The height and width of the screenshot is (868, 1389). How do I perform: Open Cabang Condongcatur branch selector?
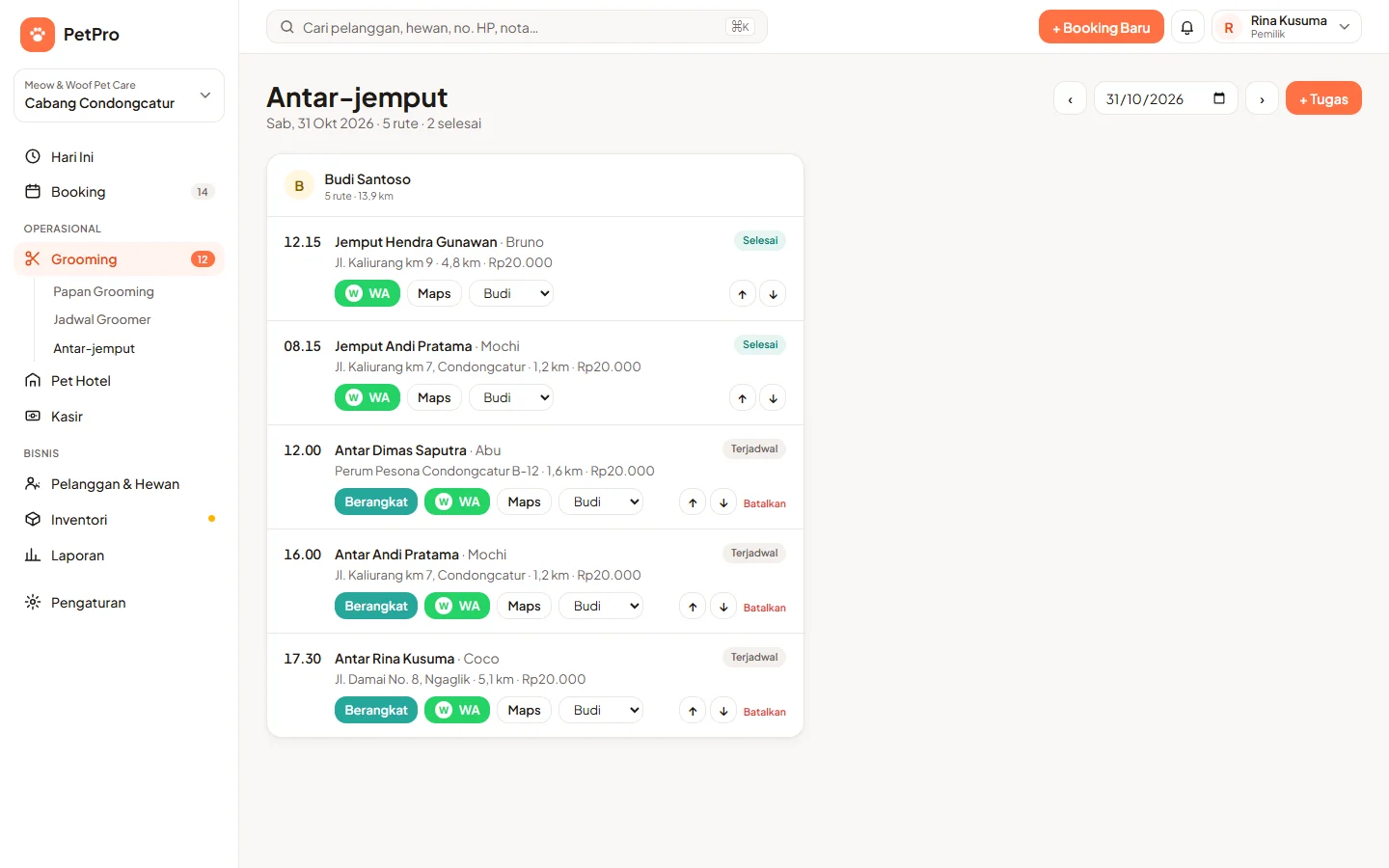119,95
